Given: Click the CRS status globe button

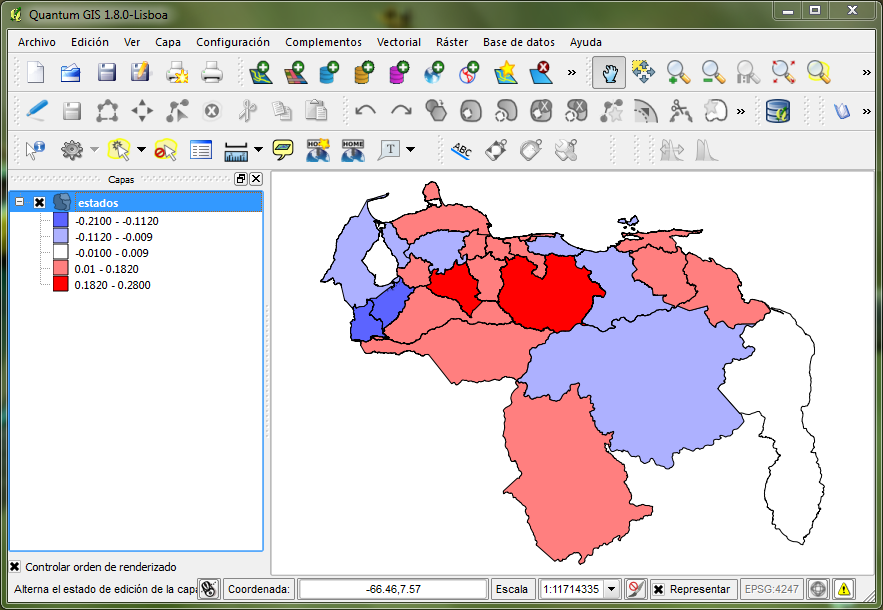Looking at the screenshot, I should tap(818, 590).
